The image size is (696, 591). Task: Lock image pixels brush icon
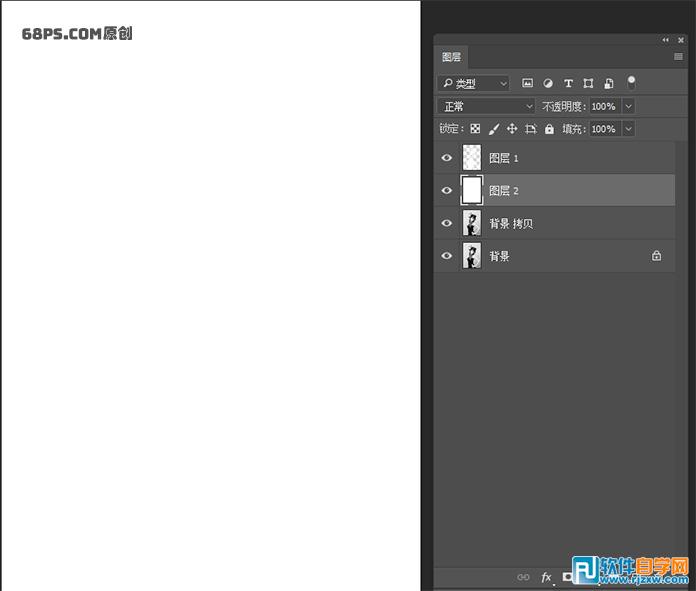[494, 129]
